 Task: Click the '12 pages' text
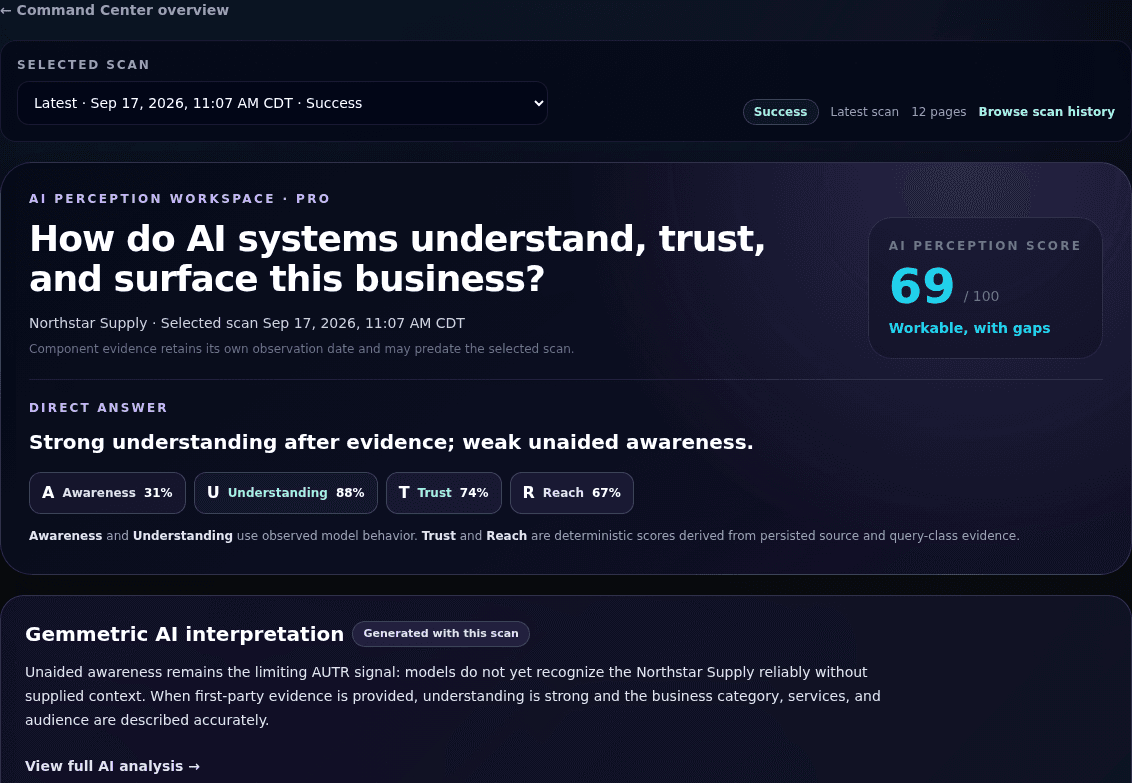(939, 112)
